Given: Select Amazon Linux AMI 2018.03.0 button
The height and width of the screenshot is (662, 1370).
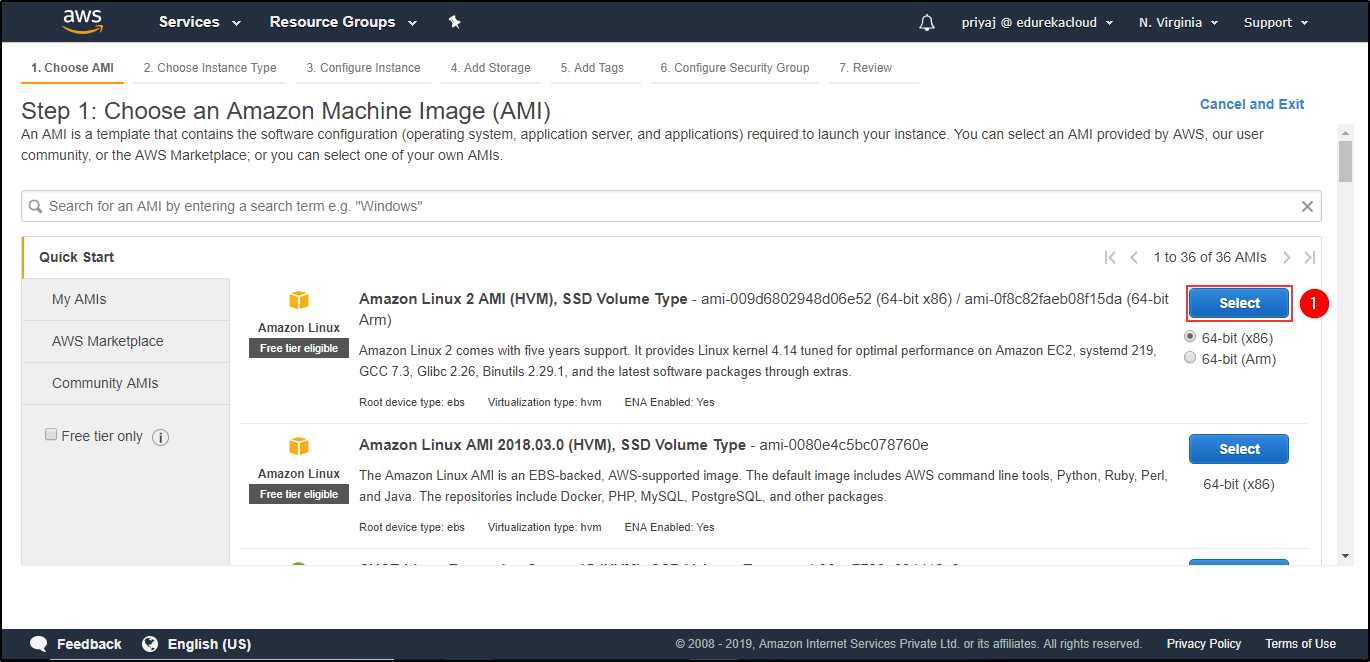Looking at the screenshot, I should (1239, 449).
